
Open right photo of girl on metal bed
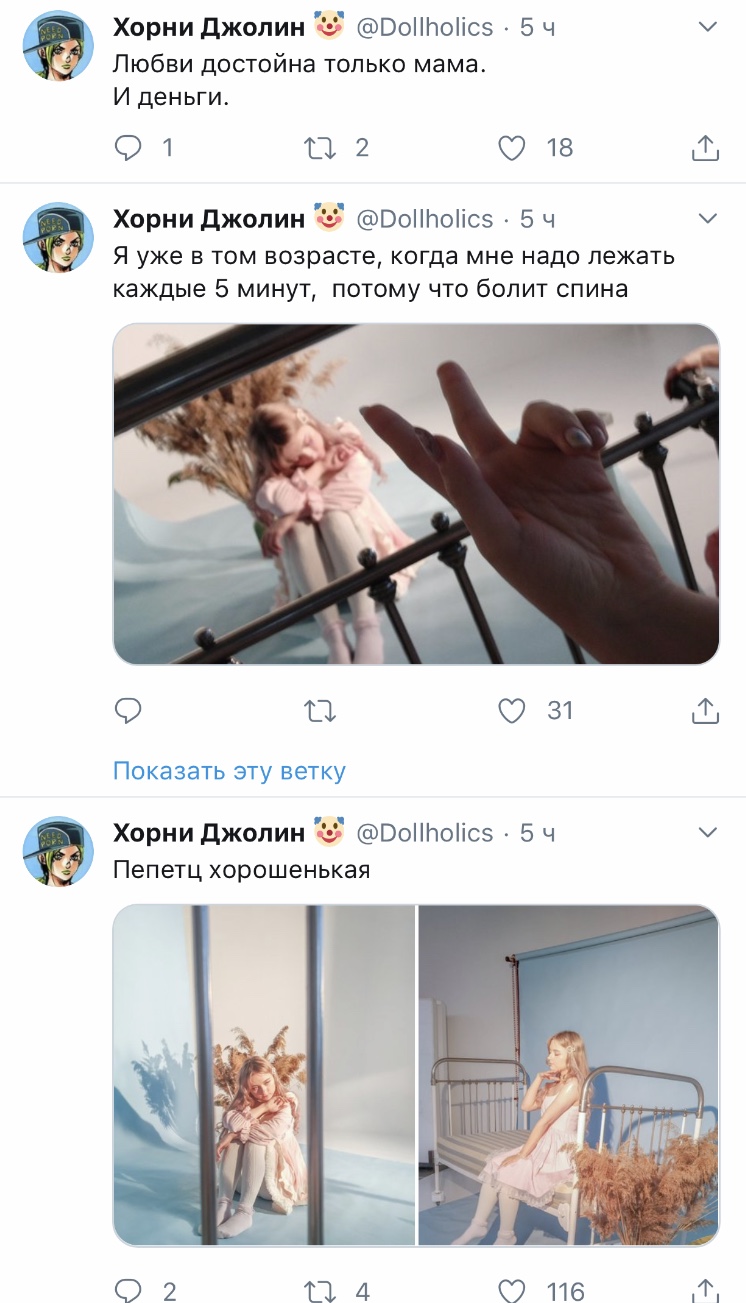569,1075
